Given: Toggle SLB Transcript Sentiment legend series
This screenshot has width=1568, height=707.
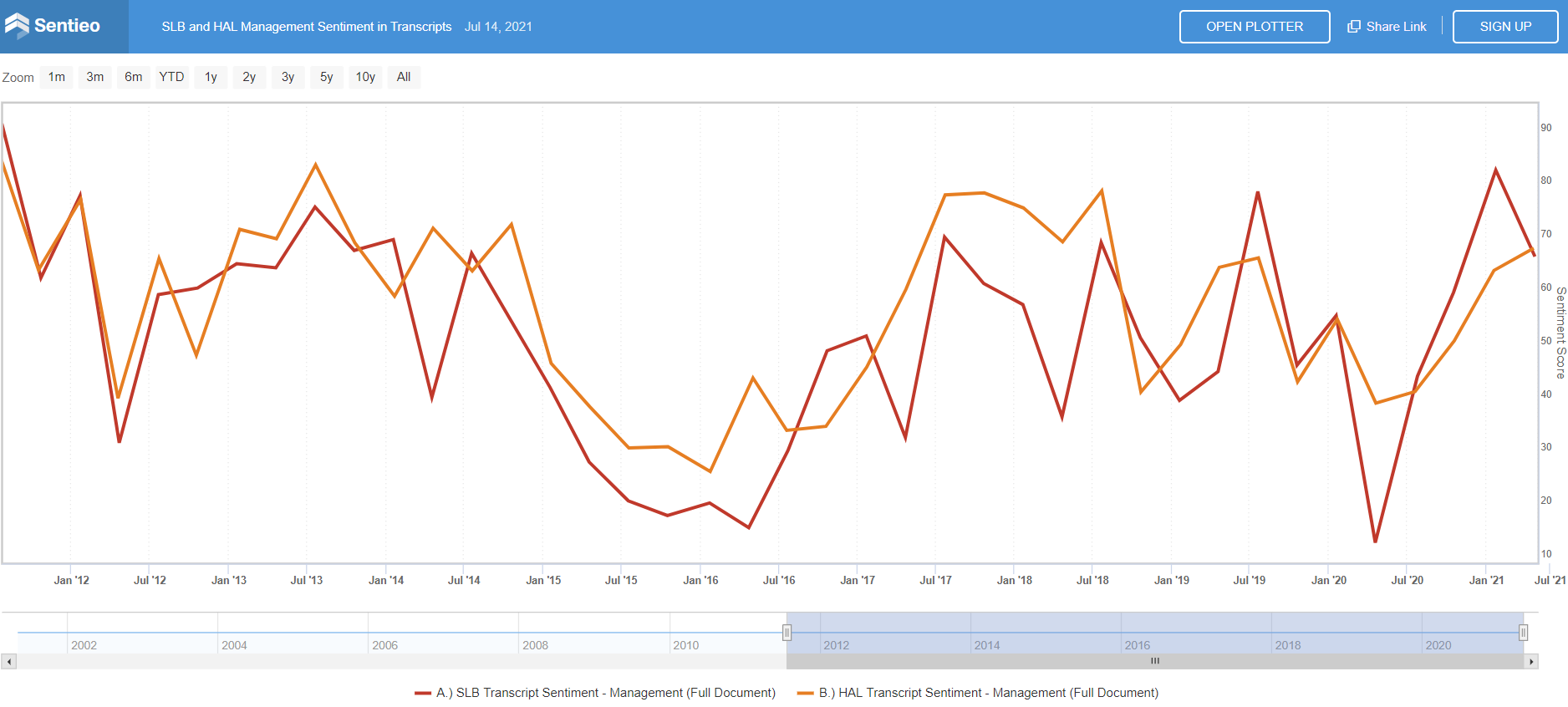Looking at the screenshot, I should (595, 693).
